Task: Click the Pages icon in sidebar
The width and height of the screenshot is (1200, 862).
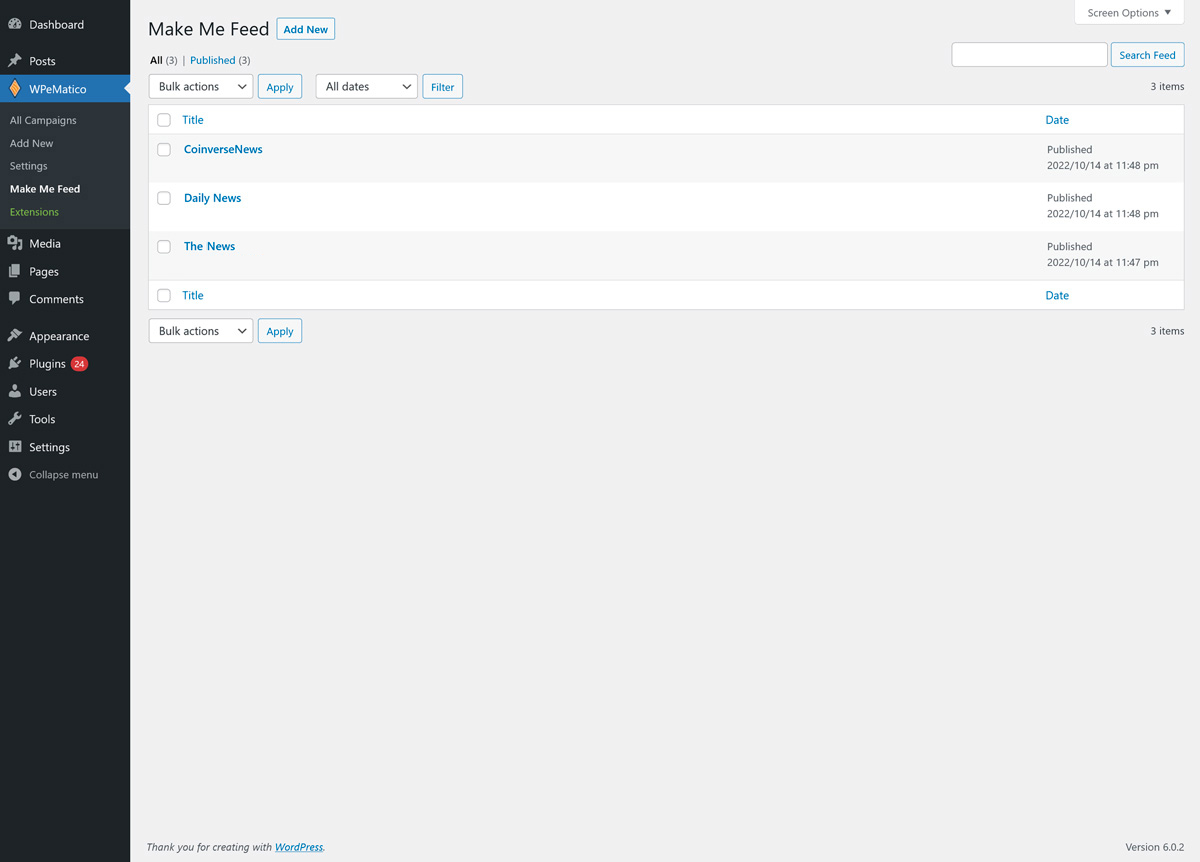Action: [15, 271]
